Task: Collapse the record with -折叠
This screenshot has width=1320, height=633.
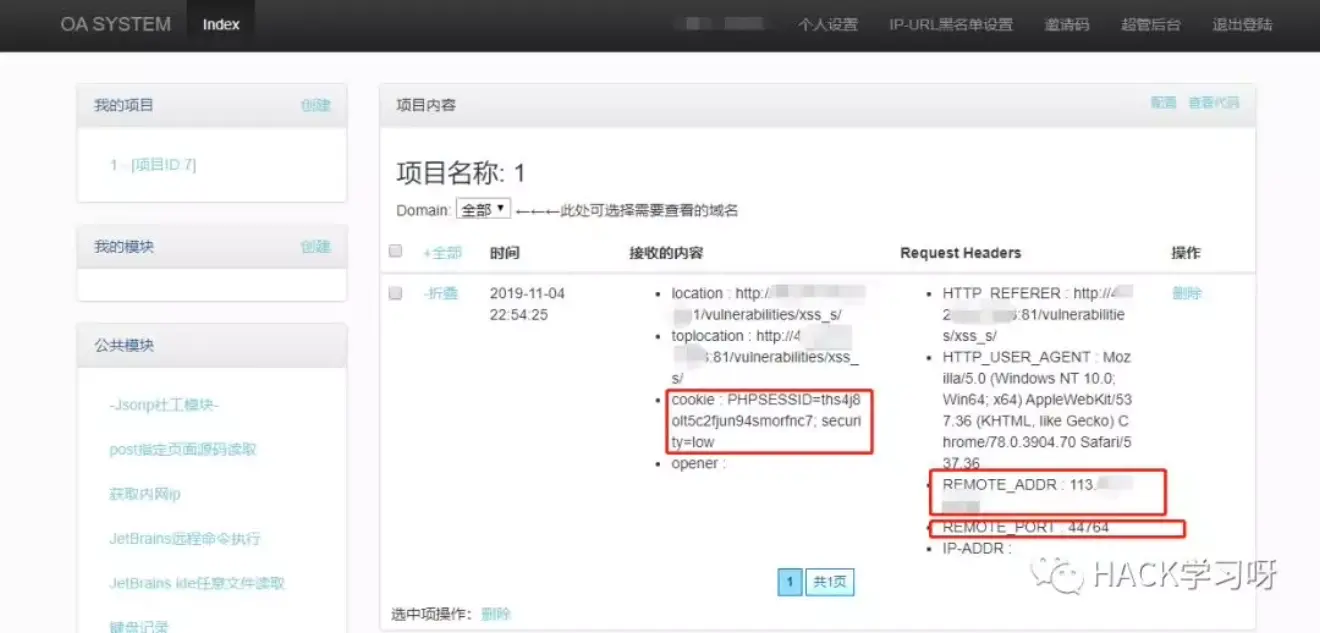Action: click(x=441, y=293)
